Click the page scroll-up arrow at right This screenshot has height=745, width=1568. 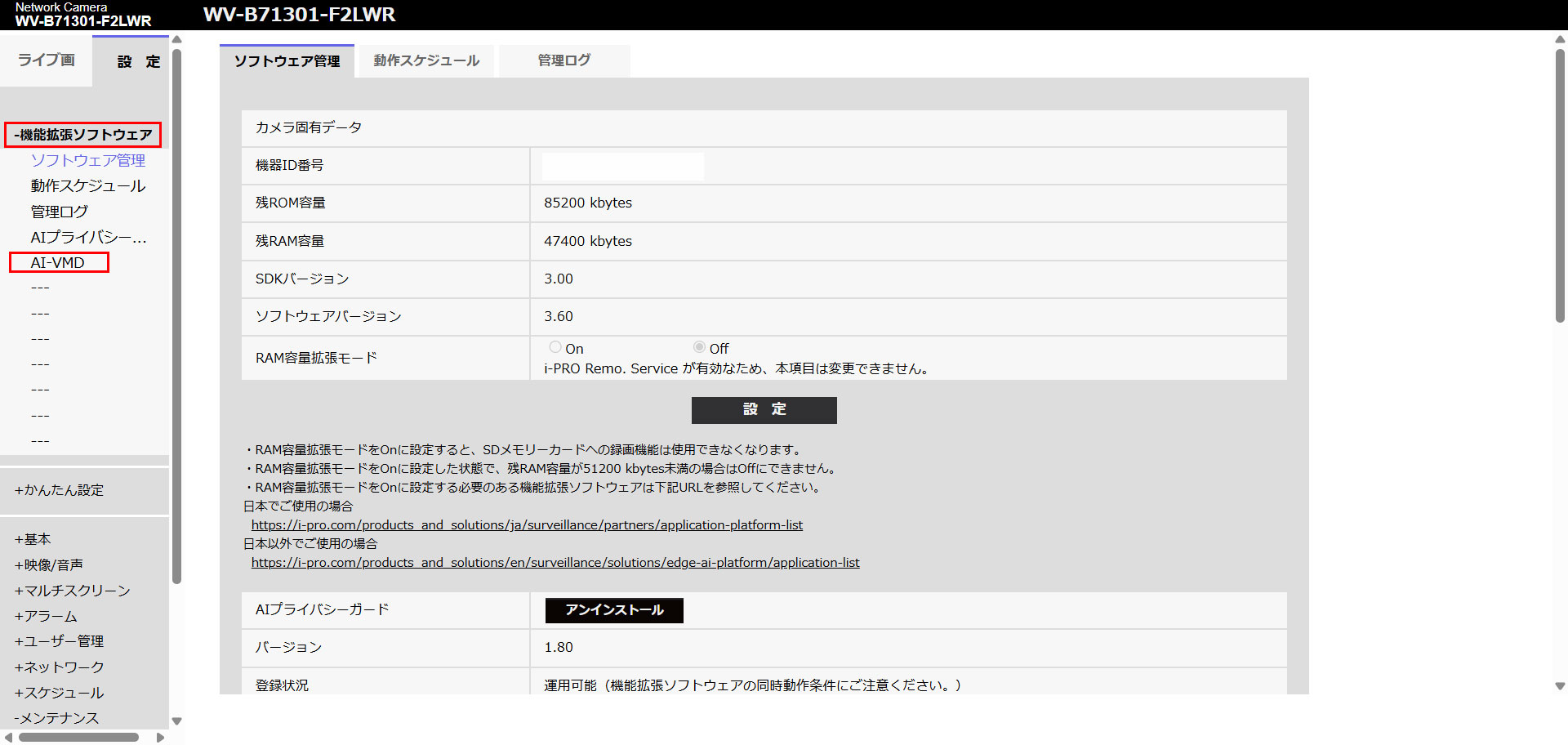(1560, 38)
